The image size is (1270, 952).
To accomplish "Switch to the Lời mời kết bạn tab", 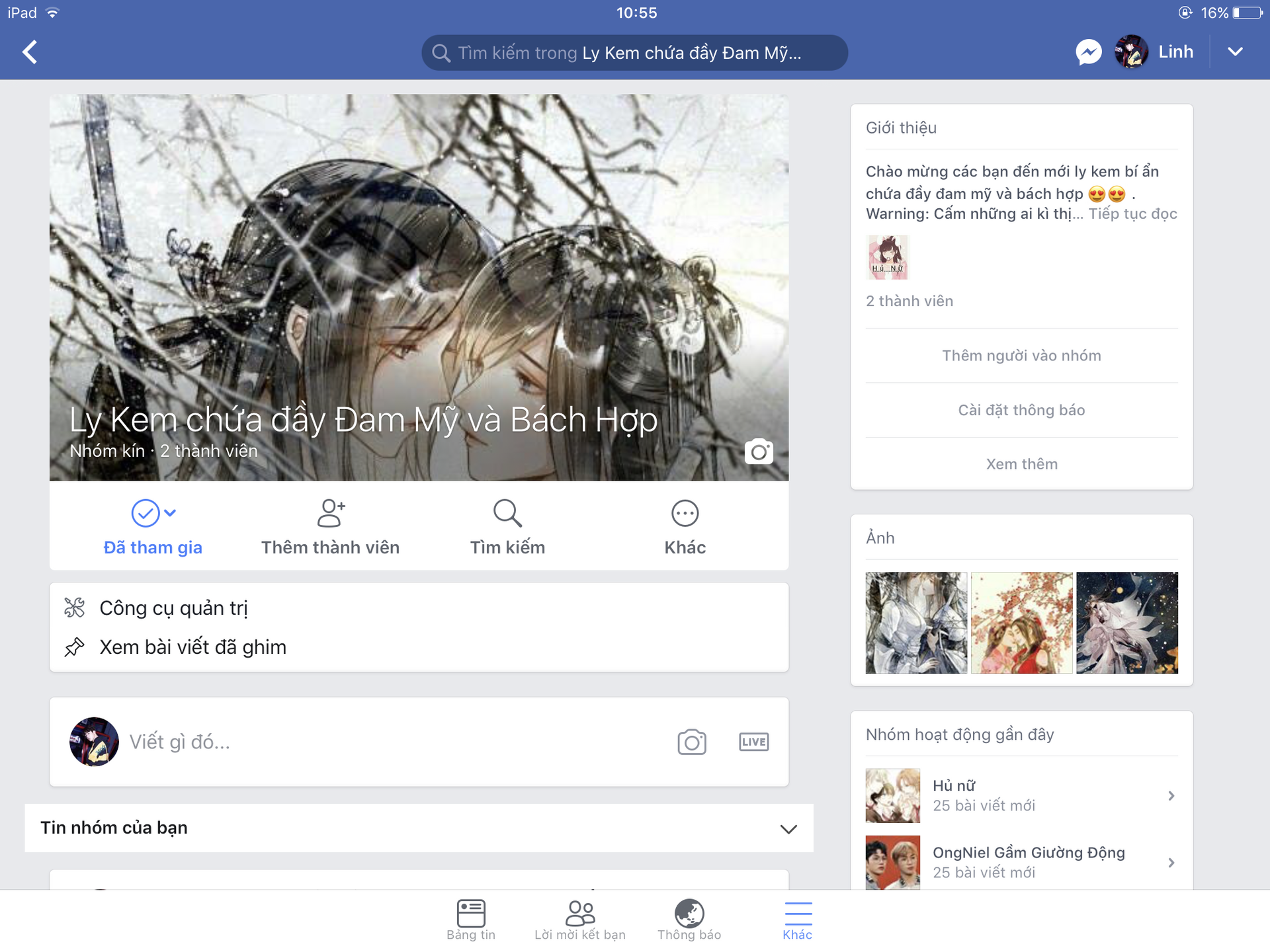I will (x=580, y=920).
